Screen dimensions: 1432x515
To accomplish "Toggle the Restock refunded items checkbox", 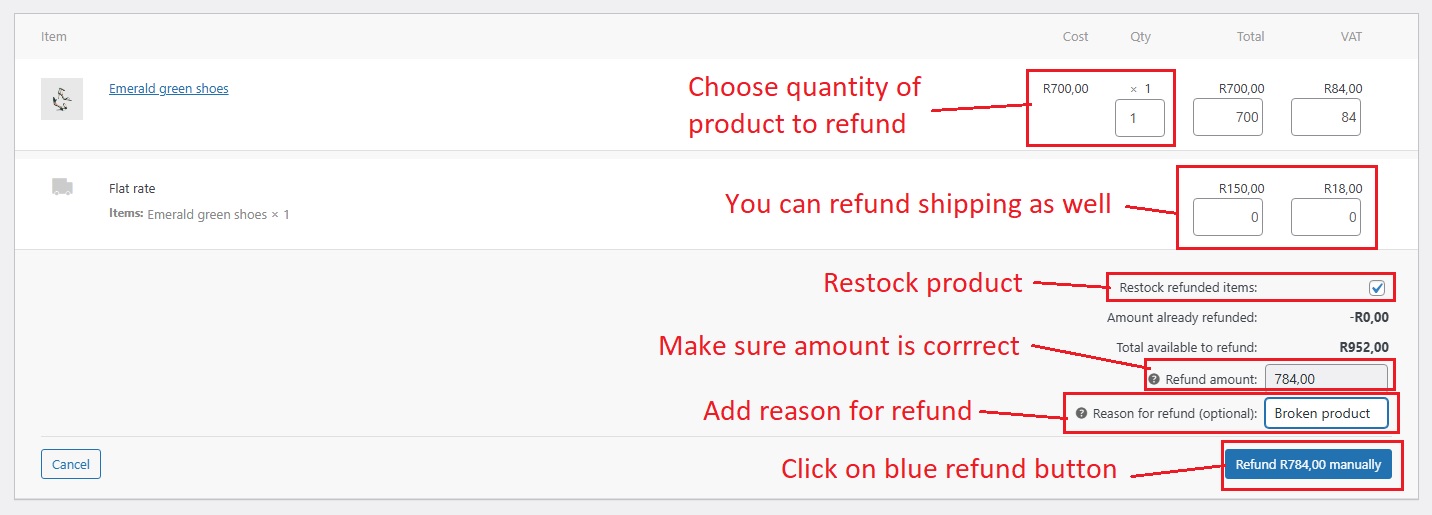I will click(x=1377, y=288).
